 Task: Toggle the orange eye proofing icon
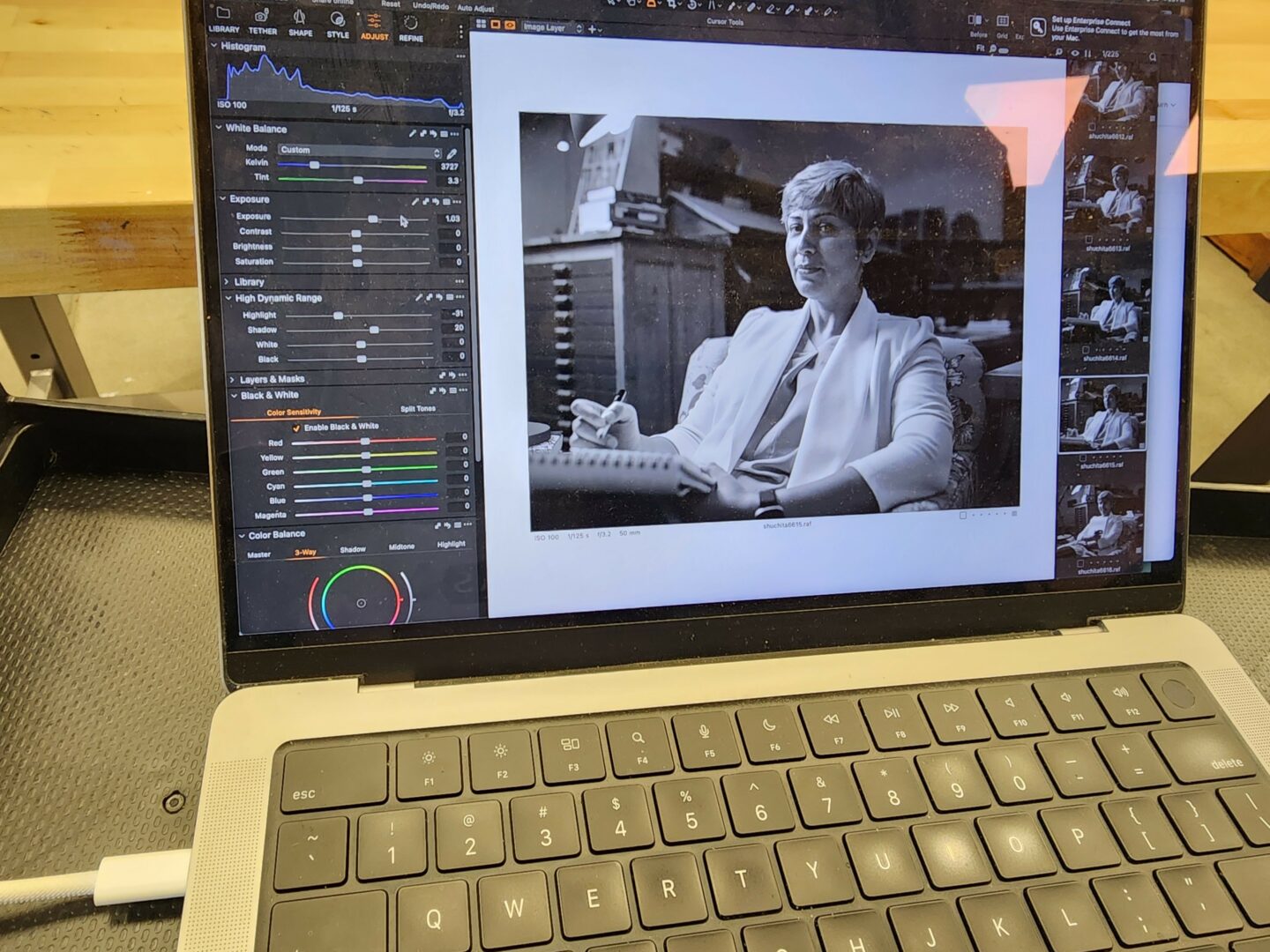coord(510,26)
